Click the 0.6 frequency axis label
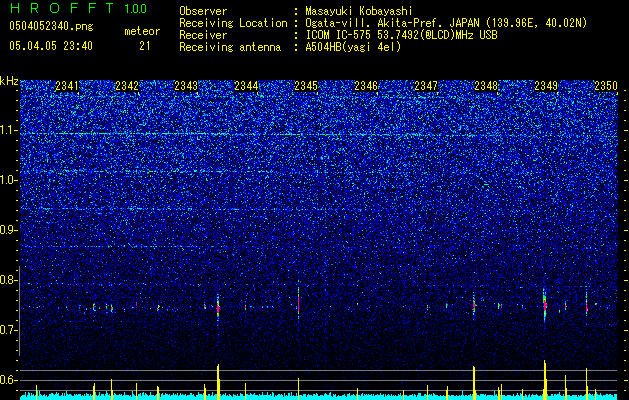This screenshot has width=629, height=400. [x=9, y=380]
